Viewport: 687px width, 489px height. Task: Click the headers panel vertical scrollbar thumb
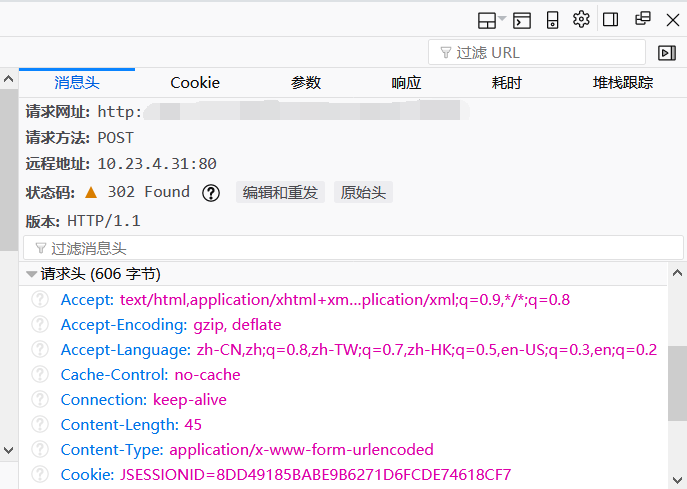pyautogui.click(x=677, y=384)
